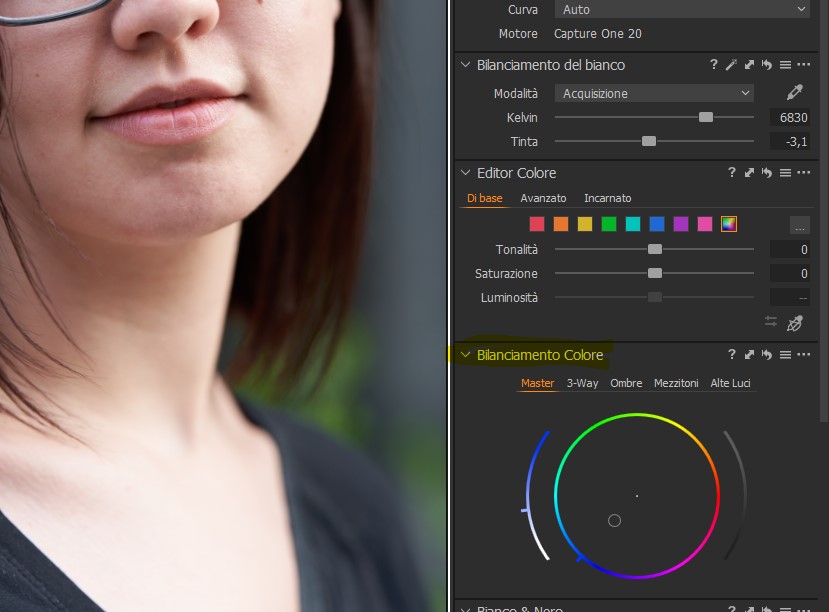
Task: Click the Saturazione value field
Action: click(790, 274)
